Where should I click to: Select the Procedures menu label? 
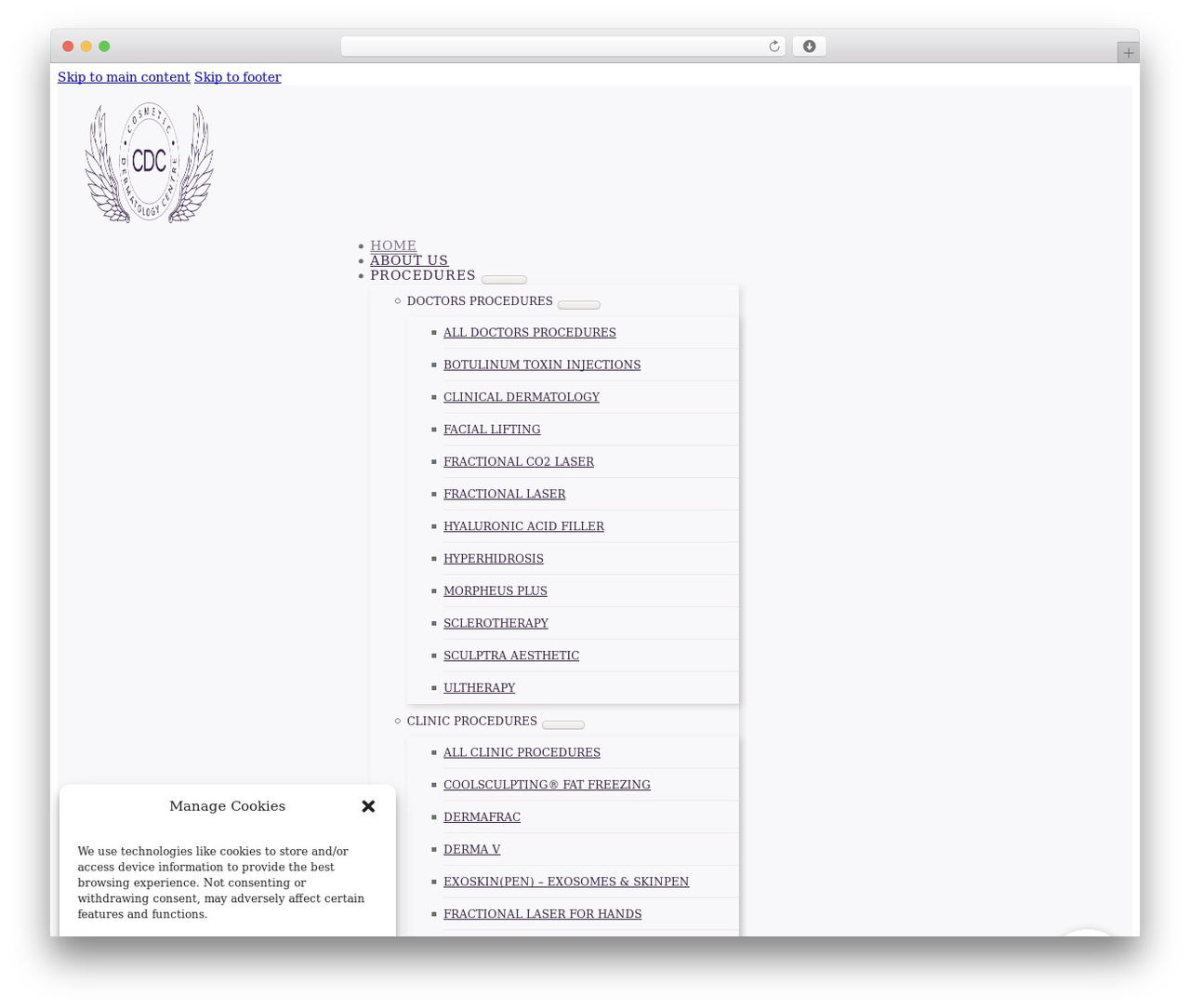tap(423, 275)
